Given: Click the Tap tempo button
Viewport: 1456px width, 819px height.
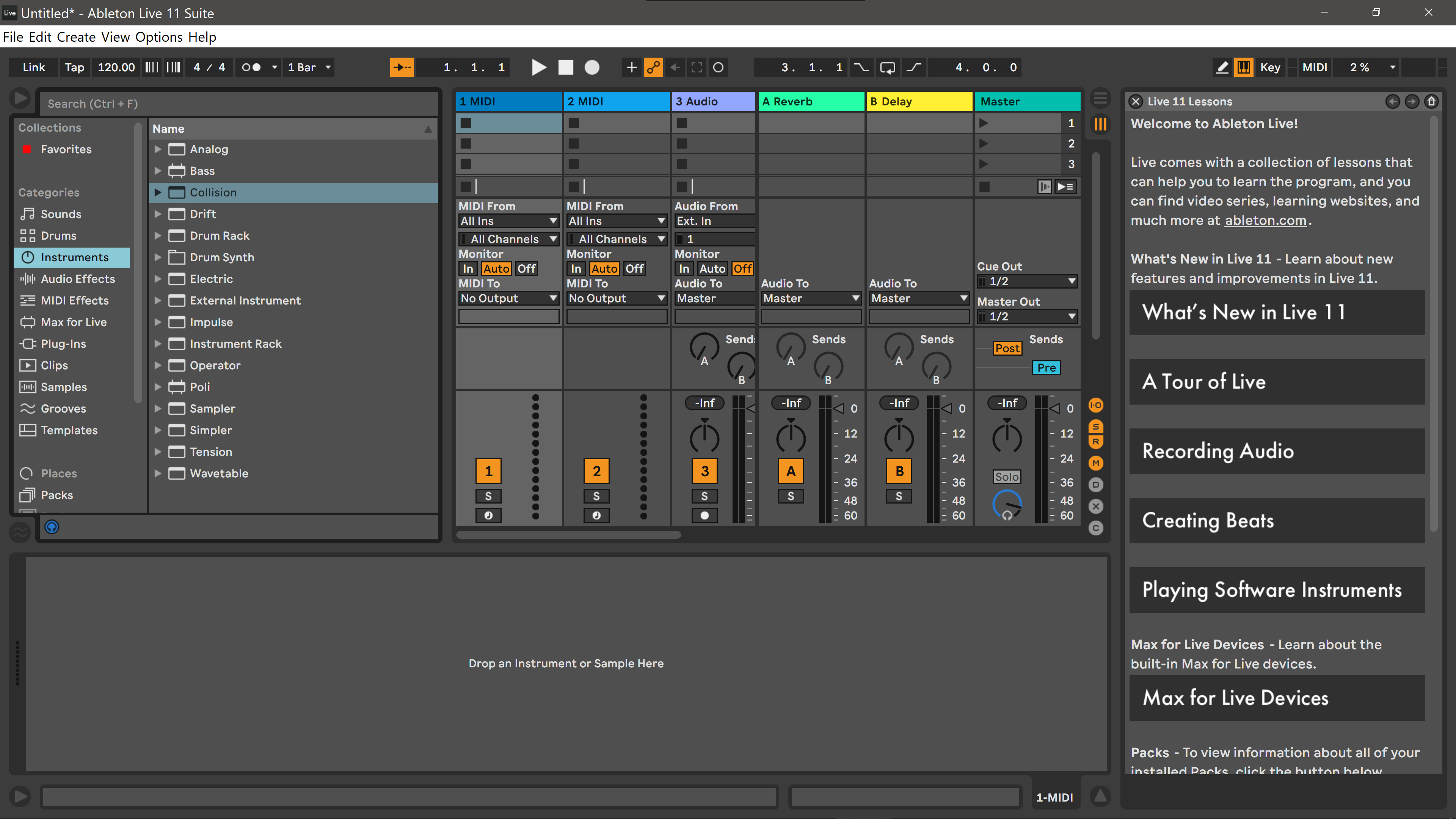Looking at the screenshot, I should 75,67.
